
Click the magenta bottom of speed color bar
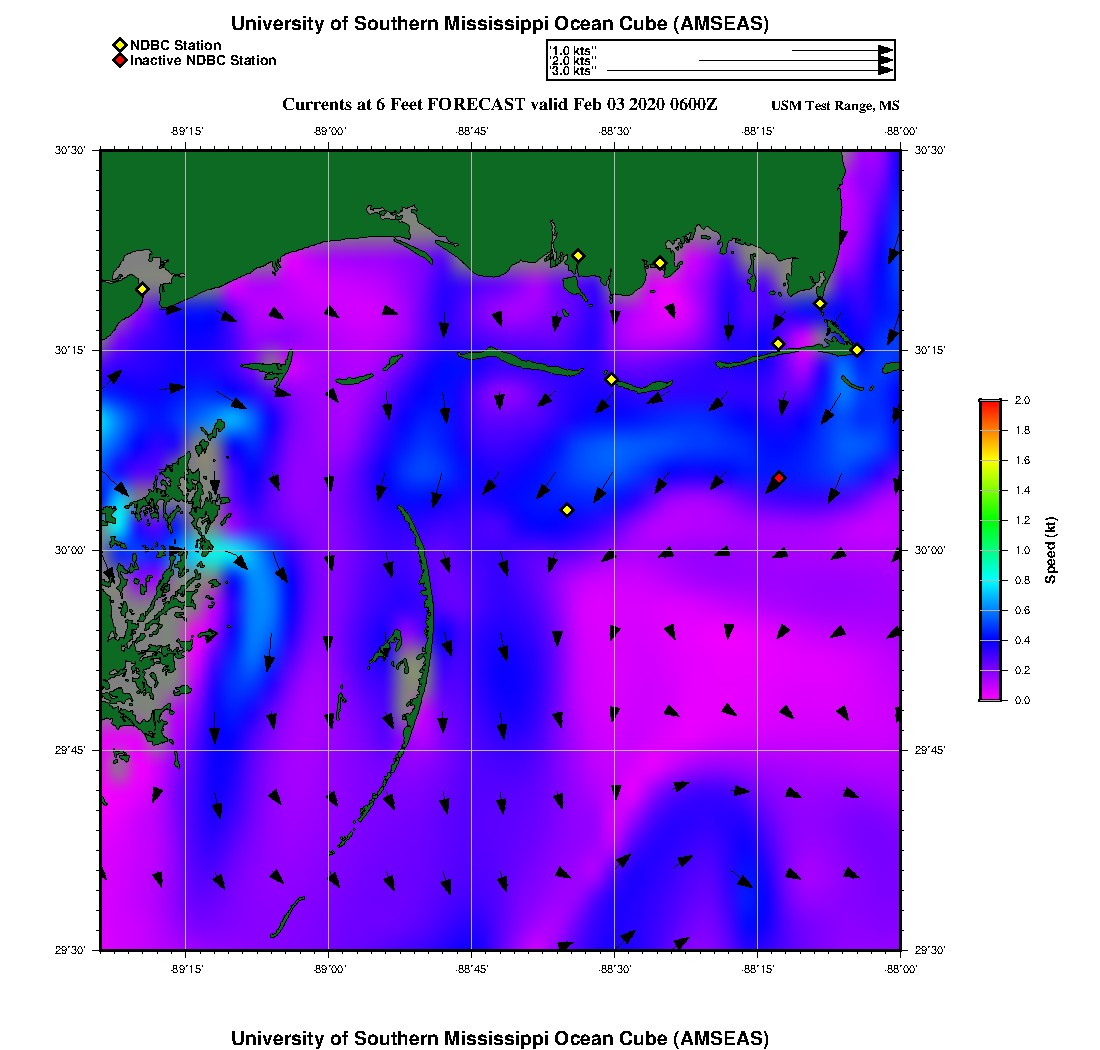pos(989,694)
